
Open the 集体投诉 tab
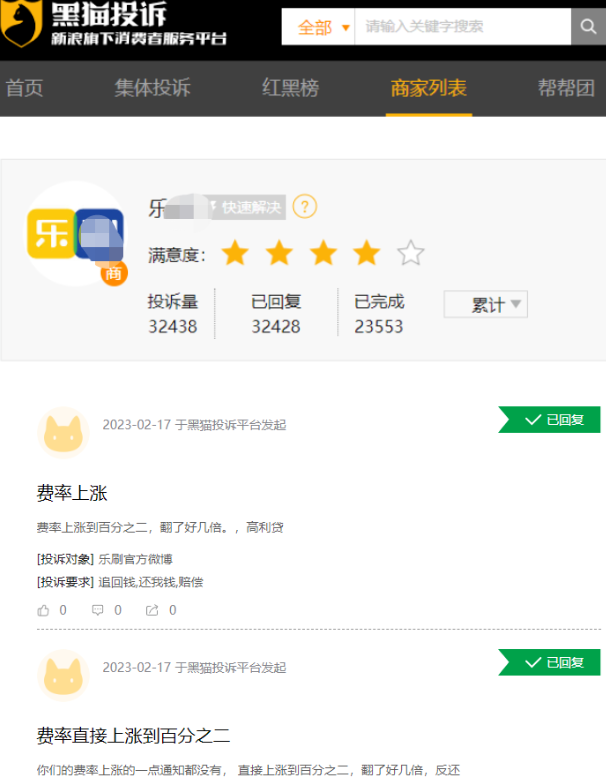[x=152, y=88]
